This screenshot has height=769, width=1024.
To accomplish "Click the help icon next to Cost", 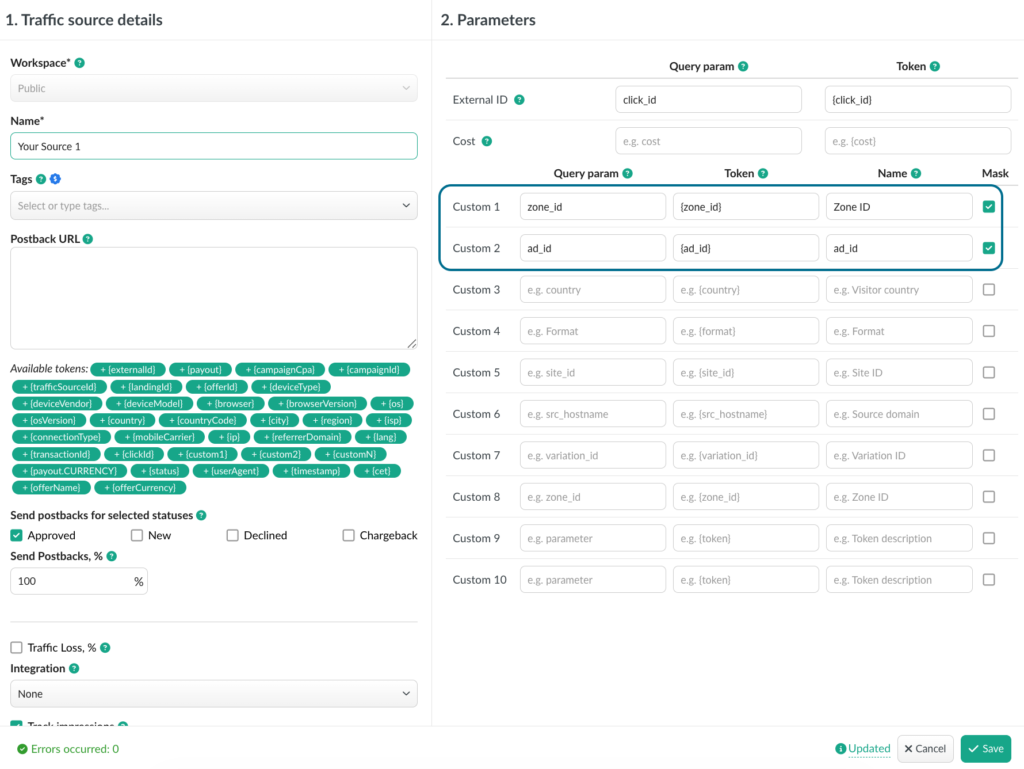I will tap(486, 142).
